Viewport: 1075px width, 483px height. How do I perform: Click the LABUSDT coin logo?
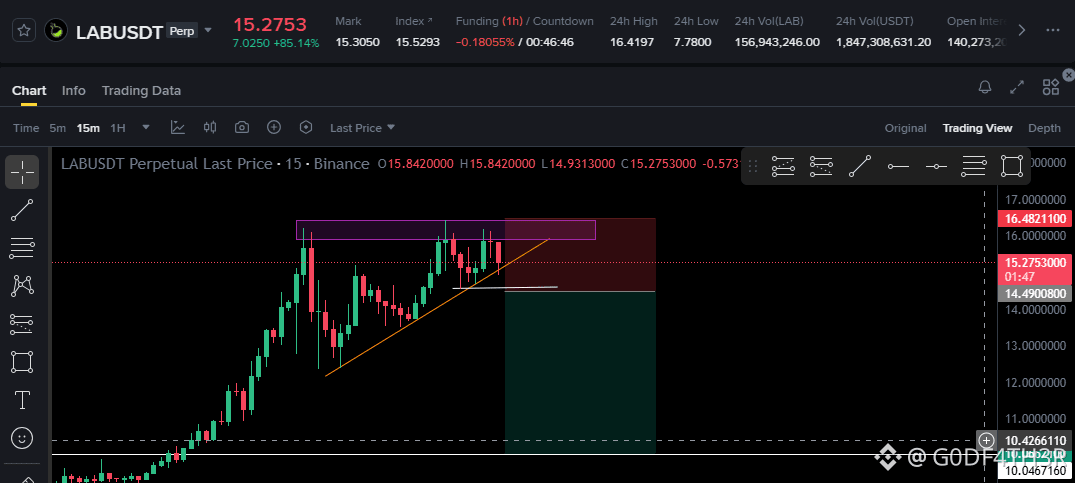[56, 31]
